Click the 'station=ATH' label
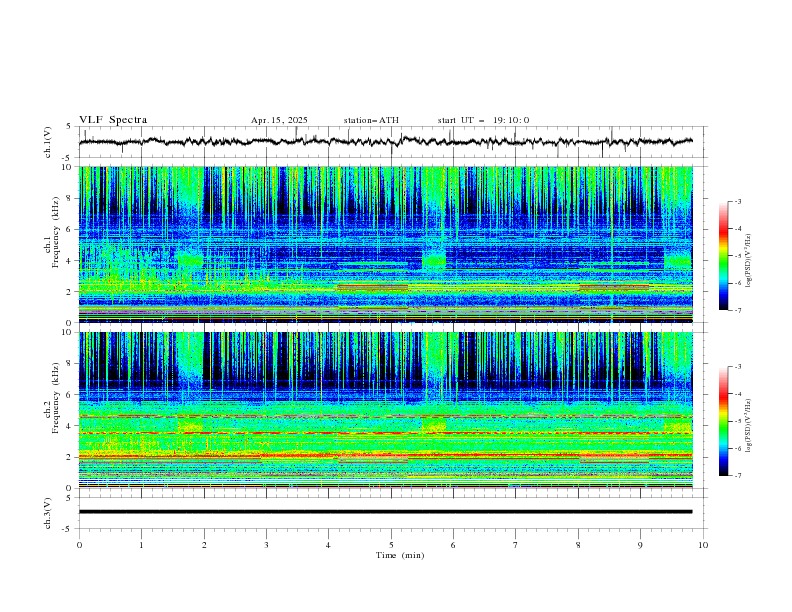Image resolution: width=792 pixels, height=612 pixels. click(x=371, y=120)
